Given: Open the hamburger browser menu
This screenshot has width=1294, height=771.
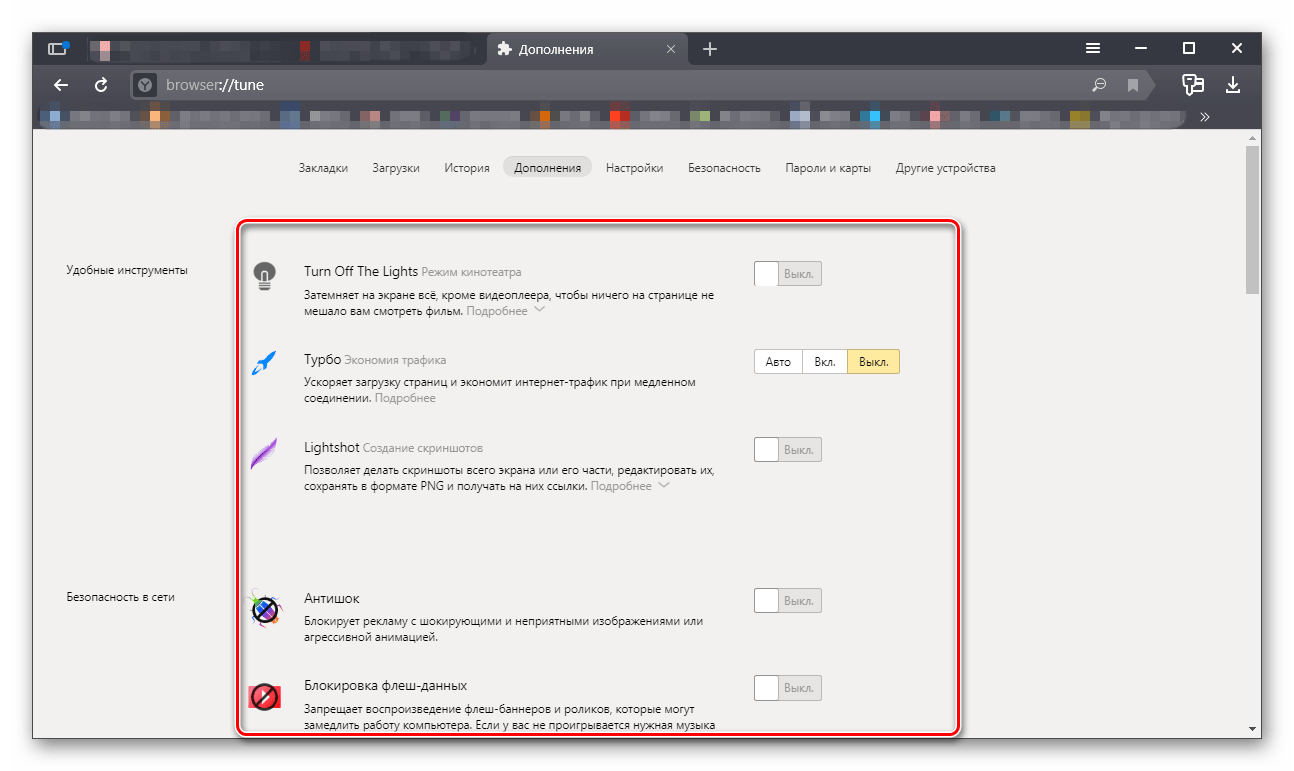Looking at the screenshot, I should [1094, 48].
